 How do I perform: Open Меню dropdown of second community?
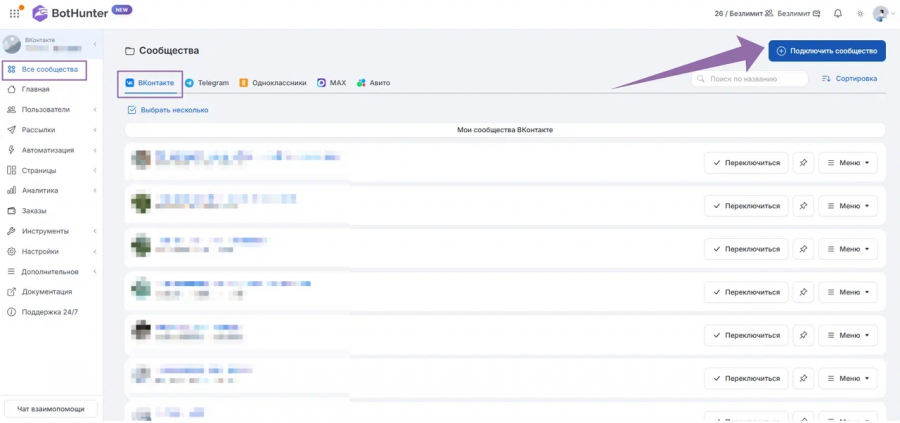click(848, 206)
